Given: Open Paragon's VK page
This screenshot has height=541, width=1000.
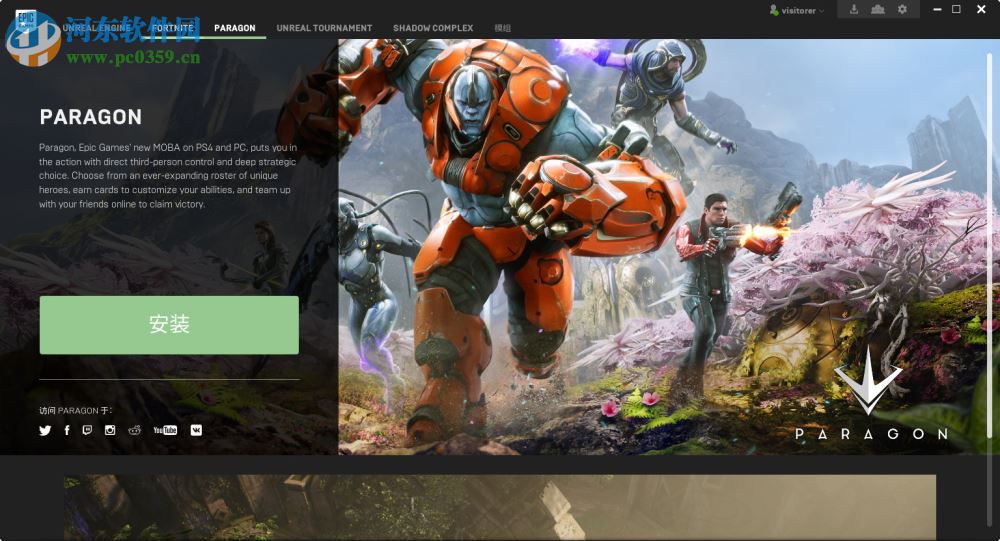Looking at the screenshot, I should pyautogui.click(x=196, y=430).
